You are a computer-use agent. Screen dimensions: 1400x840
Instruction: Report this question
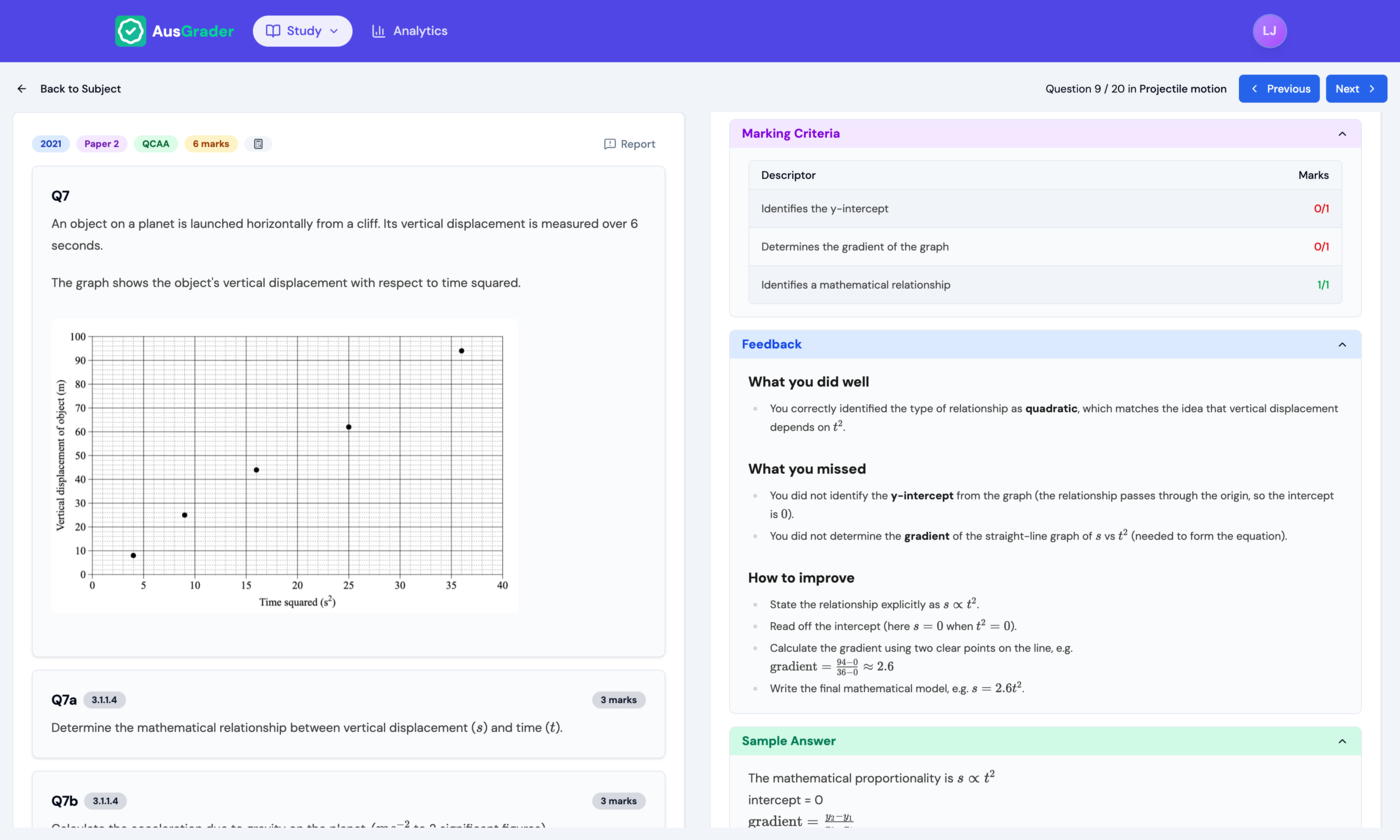[630, 144]
